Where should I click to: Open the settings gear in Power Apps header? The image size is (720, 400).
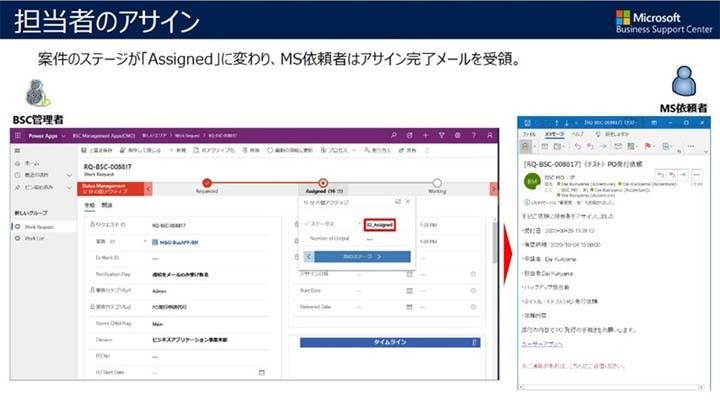(457, 135)
